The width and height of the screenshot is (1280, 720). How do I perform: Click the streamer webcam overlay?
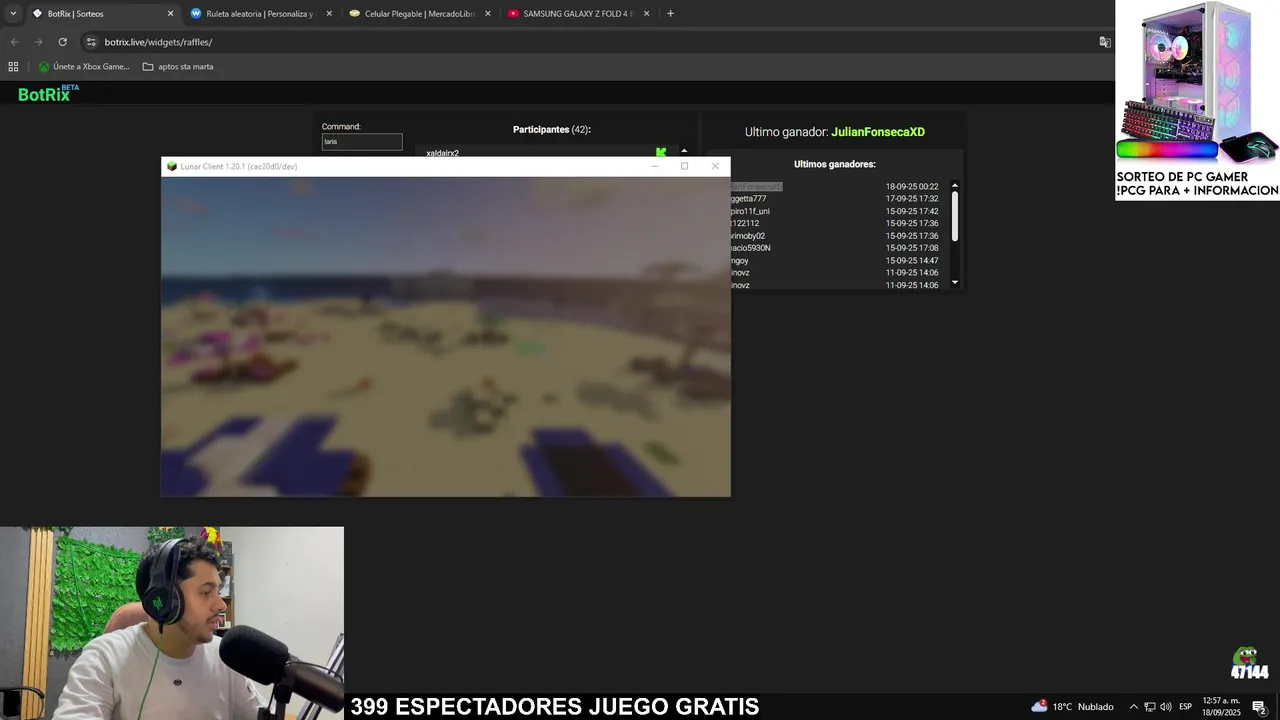click(172, 623)
